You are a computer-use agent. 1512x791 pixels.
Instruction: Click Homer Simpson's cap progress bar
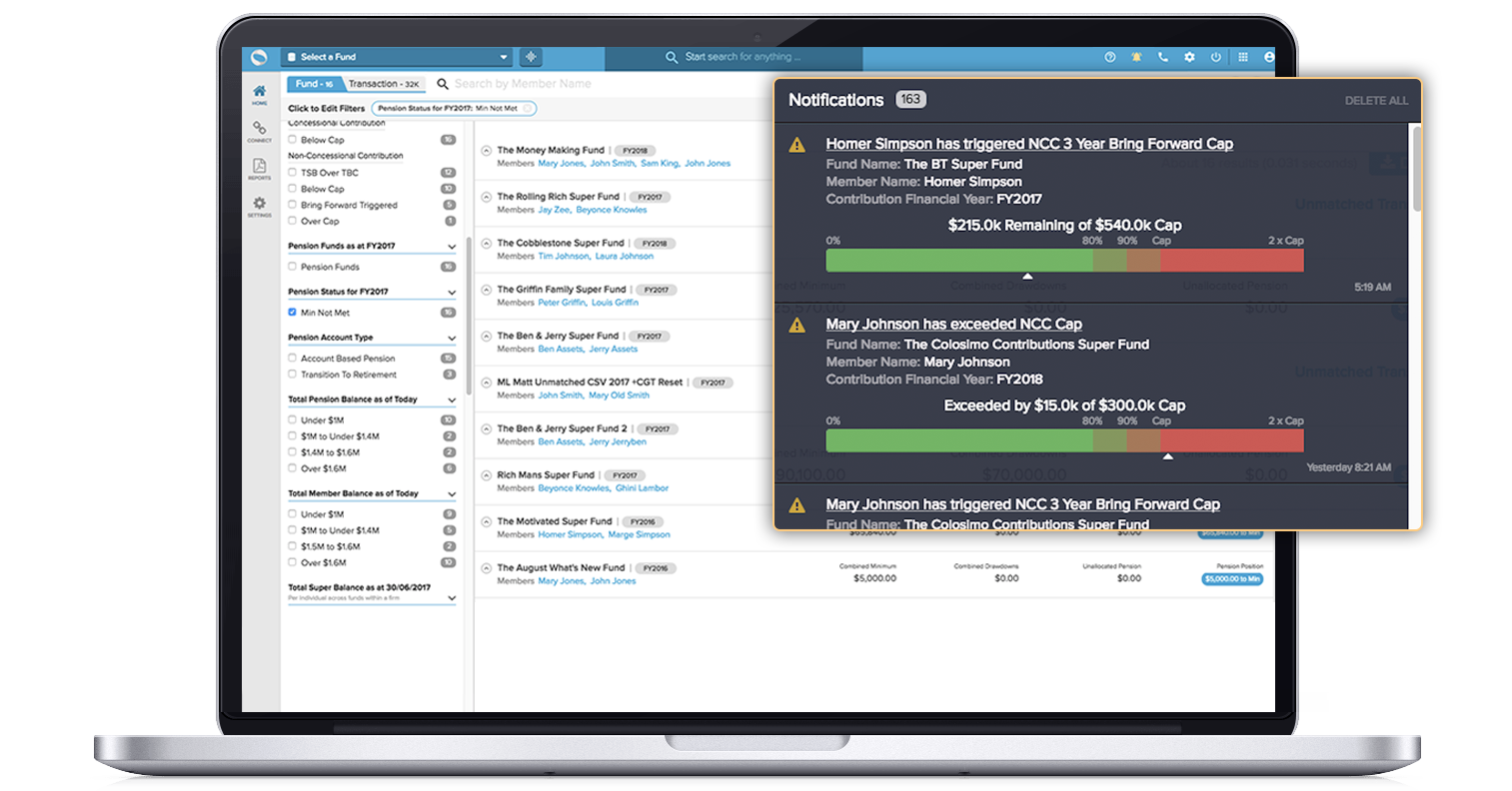coord(1064,261)
